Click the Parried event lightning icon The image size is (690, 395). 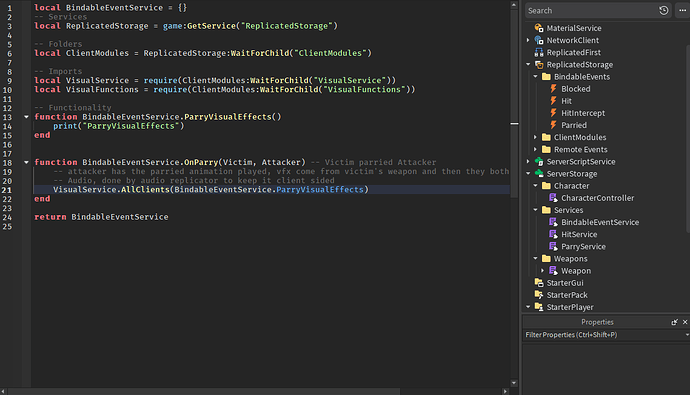coord(553,125)
